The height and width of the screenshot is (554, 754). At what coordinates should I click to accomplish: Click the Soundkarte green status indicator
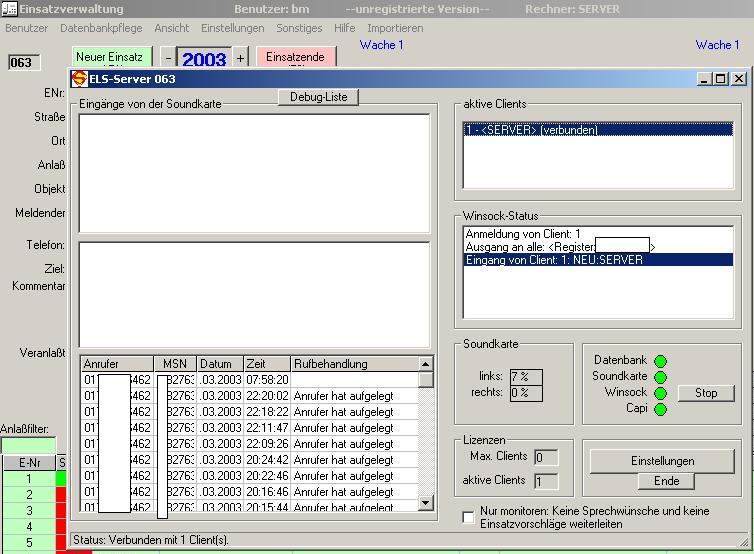pyautogui.click(x=660, y=377)
